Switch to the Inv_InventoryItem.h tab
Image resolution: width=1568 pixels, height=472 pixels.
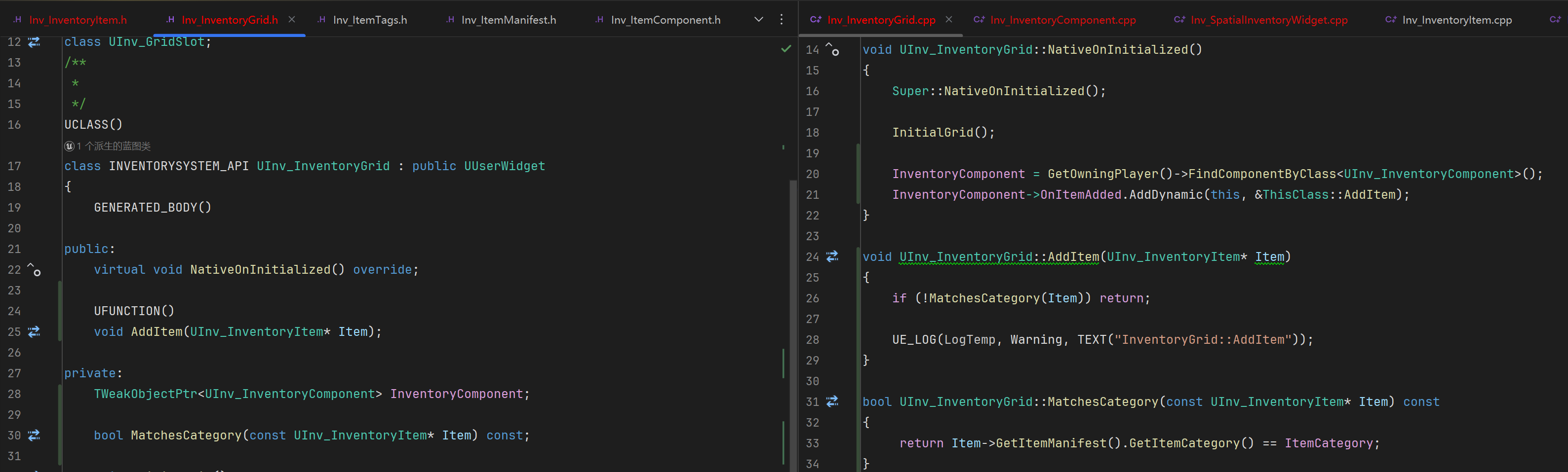[70, 20]
